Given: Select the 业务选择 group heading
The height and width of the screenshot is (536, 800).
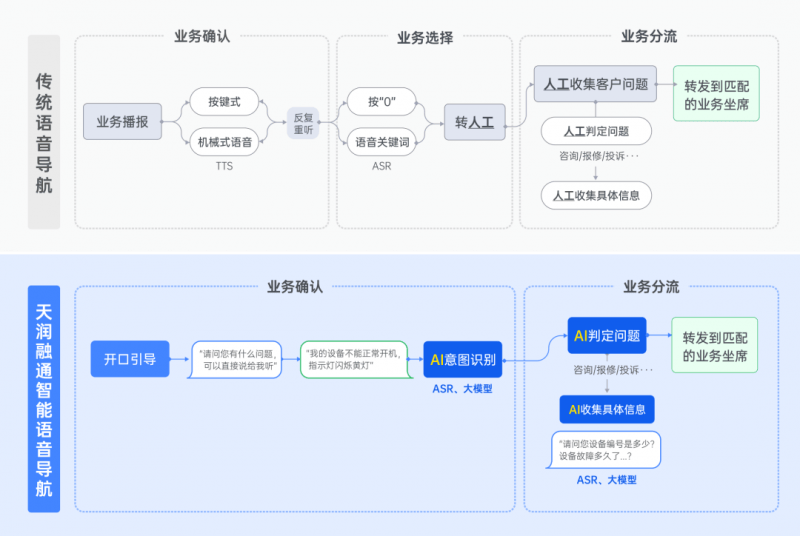Looking at the screenshot, I should pyautogui.click(x=425, y=38).
